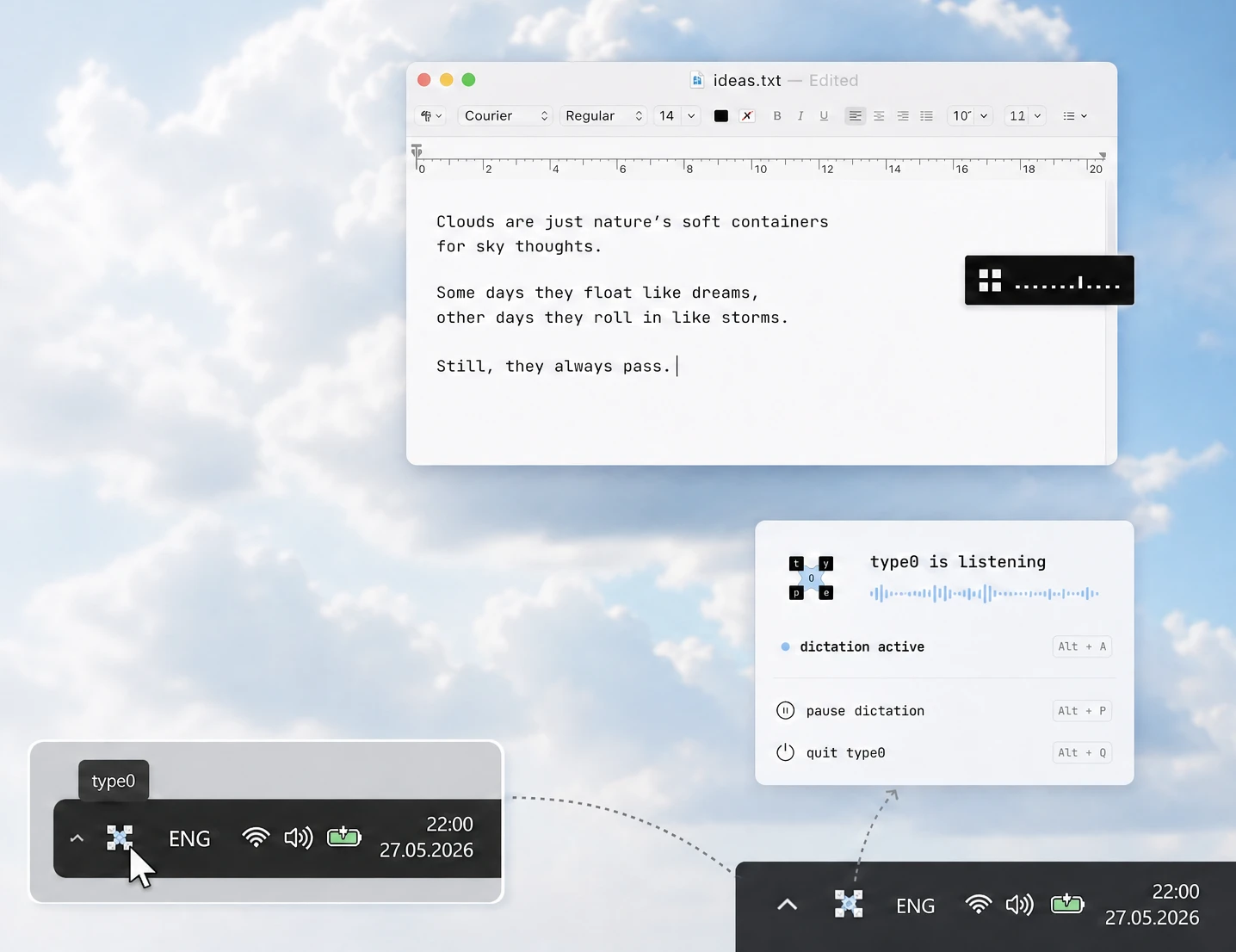This screenshot has width=1236, height=952.
Task: Align text to the right
Action: coord(903,115)
